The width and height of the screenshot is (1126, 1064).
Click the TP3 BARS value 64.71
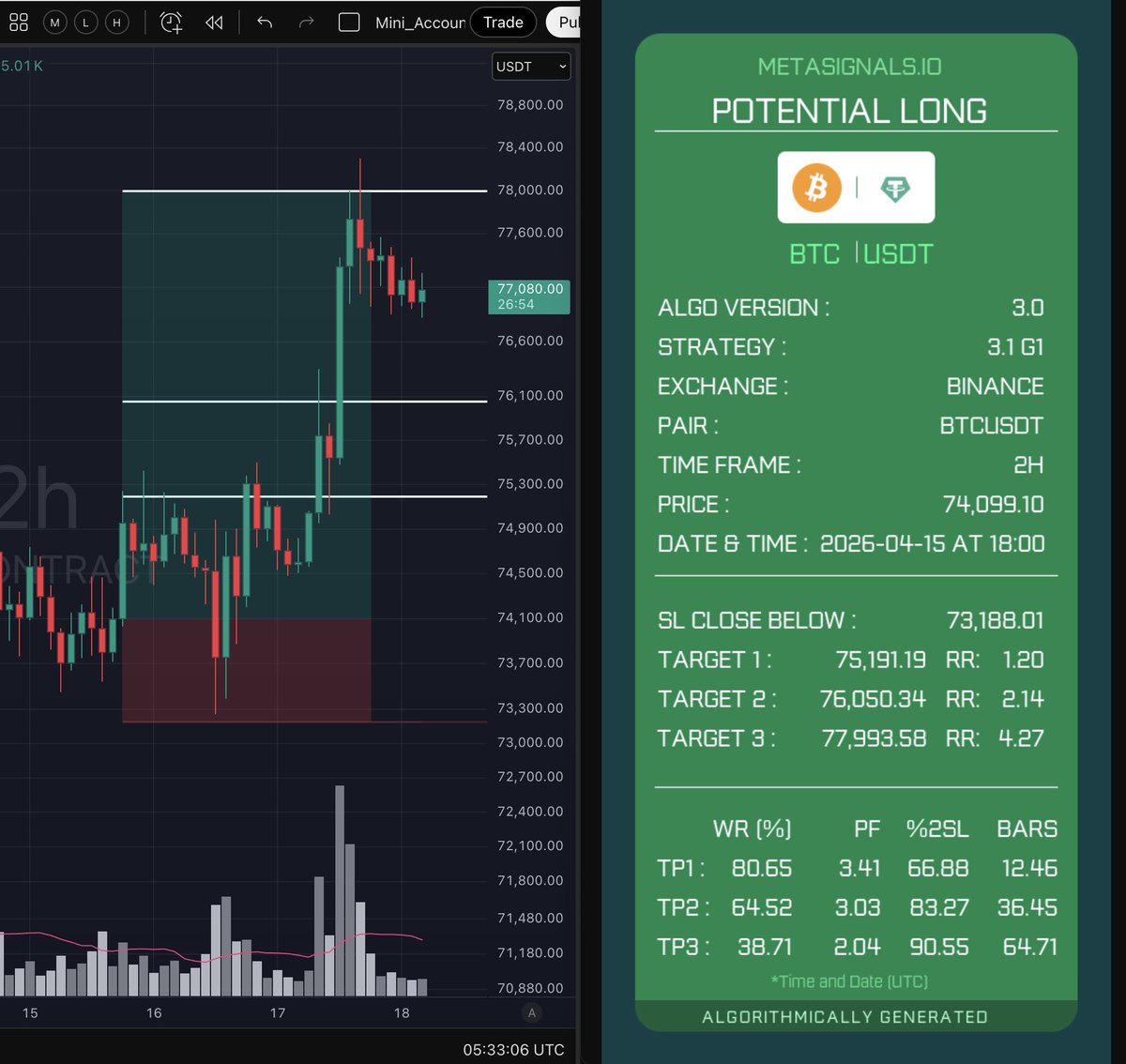click(1029, 948)
